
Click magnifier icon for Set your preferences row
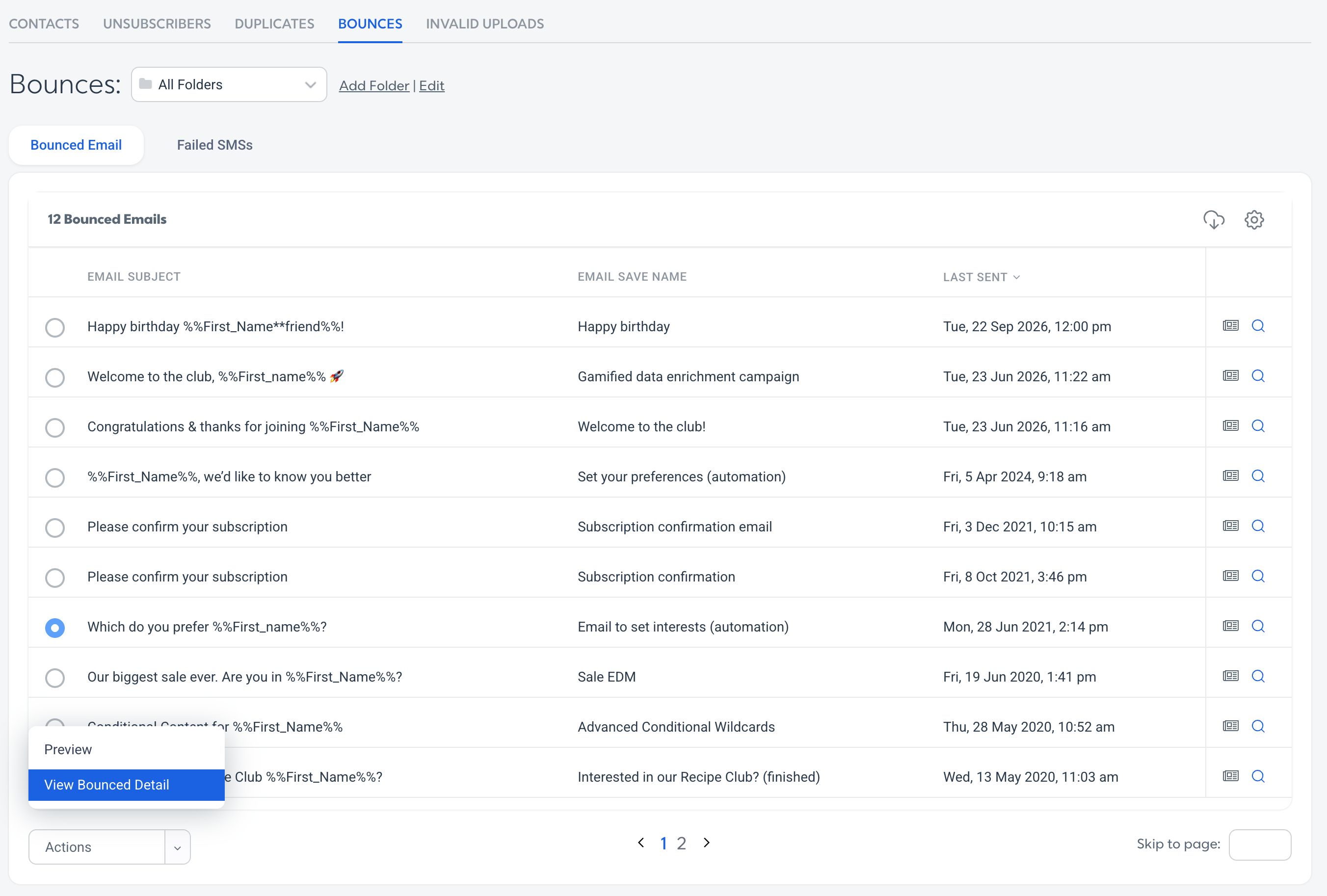[x=1258, y=475]
